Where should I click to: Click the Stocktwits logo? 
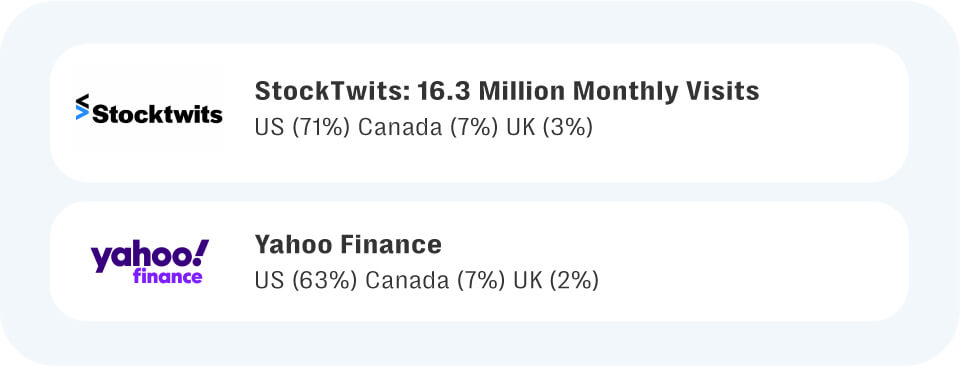tap(149, 110)
